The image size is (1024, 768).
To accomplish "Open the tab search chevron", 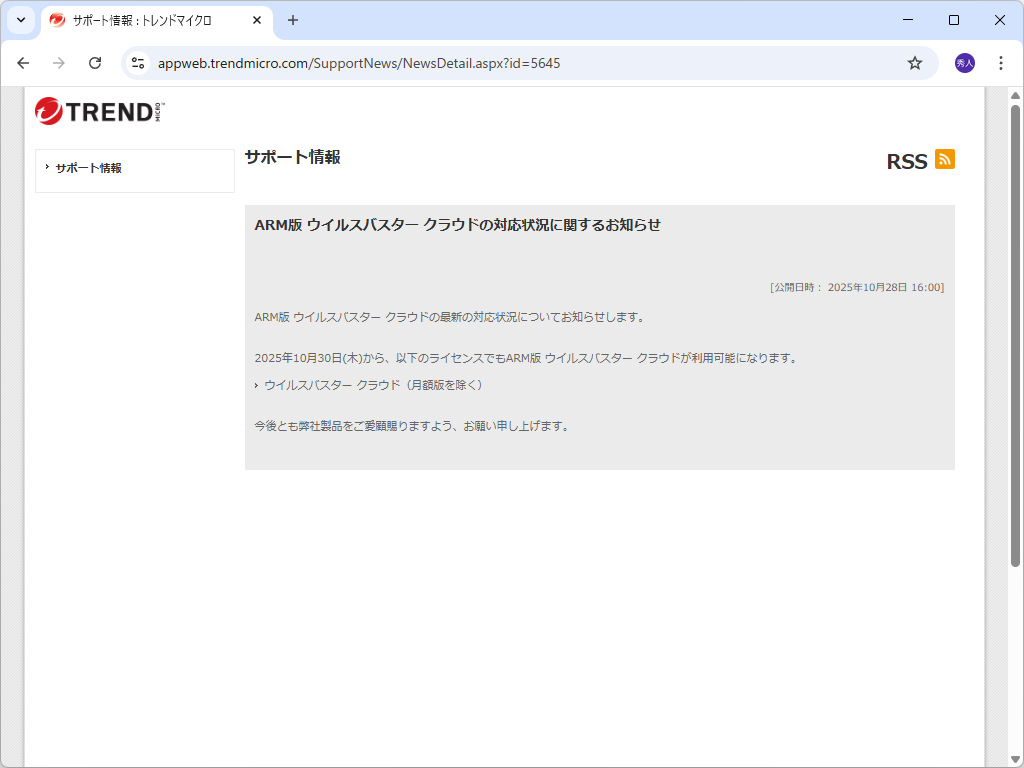I will pos(20,20).
